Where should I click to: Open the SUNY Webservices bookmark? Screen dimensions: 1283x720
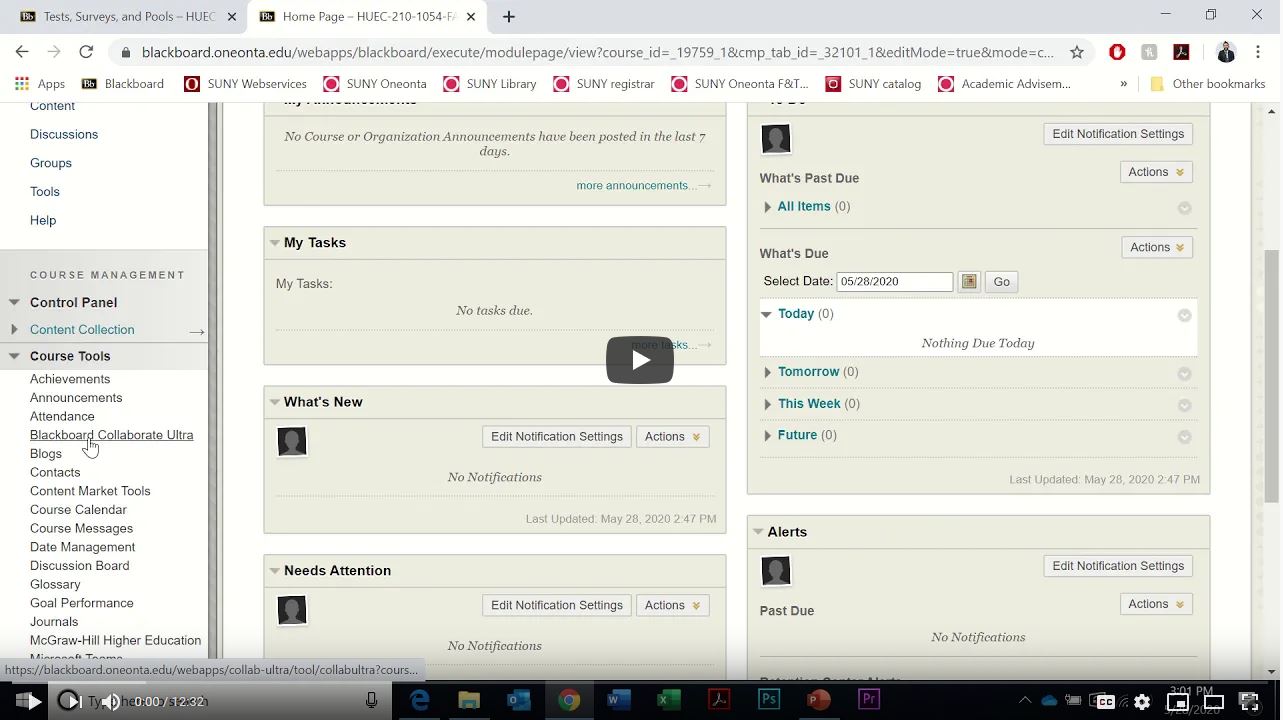coord(245,84)
